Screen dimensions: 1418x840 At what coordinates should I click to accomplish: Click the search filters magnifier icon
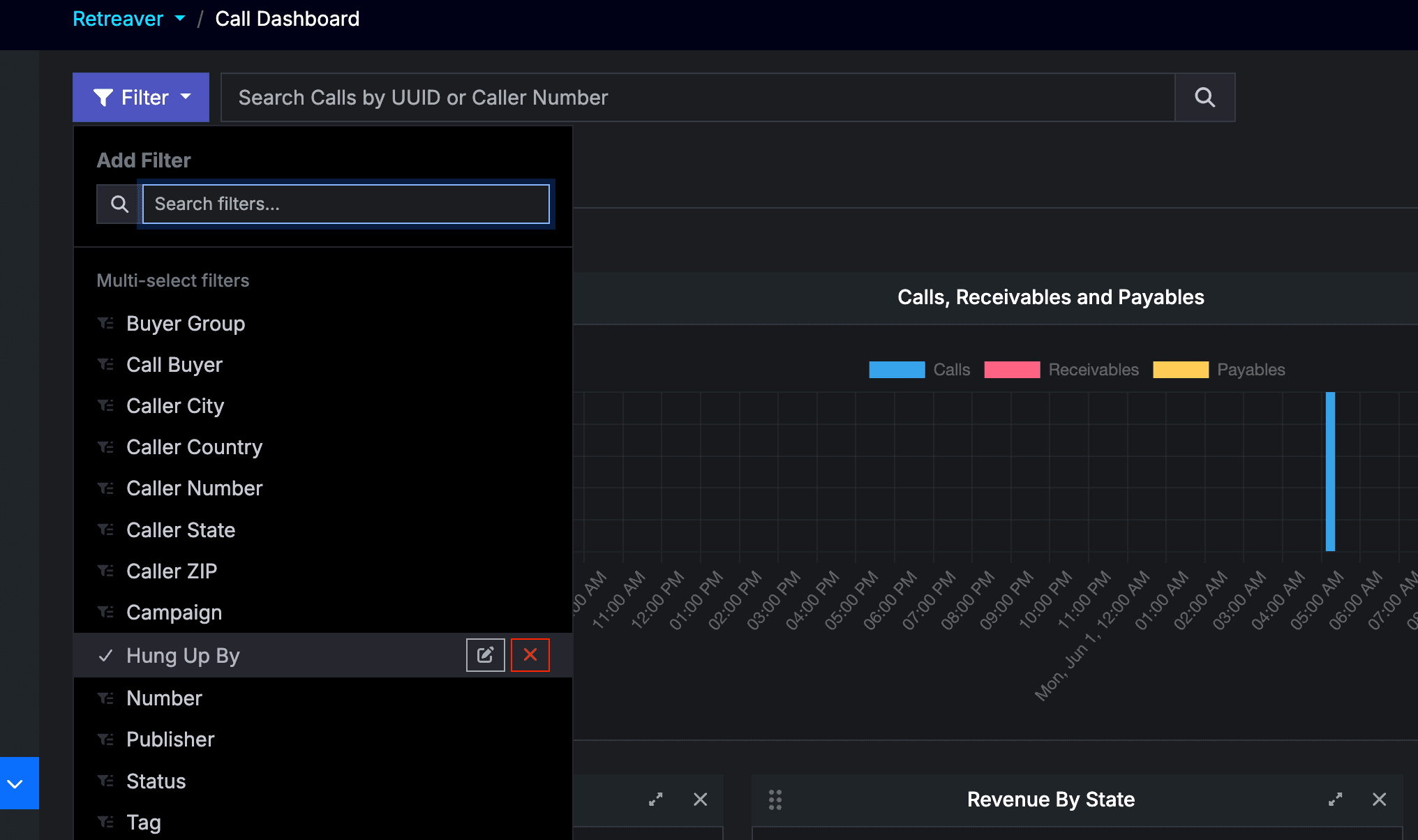click(119, 204)
